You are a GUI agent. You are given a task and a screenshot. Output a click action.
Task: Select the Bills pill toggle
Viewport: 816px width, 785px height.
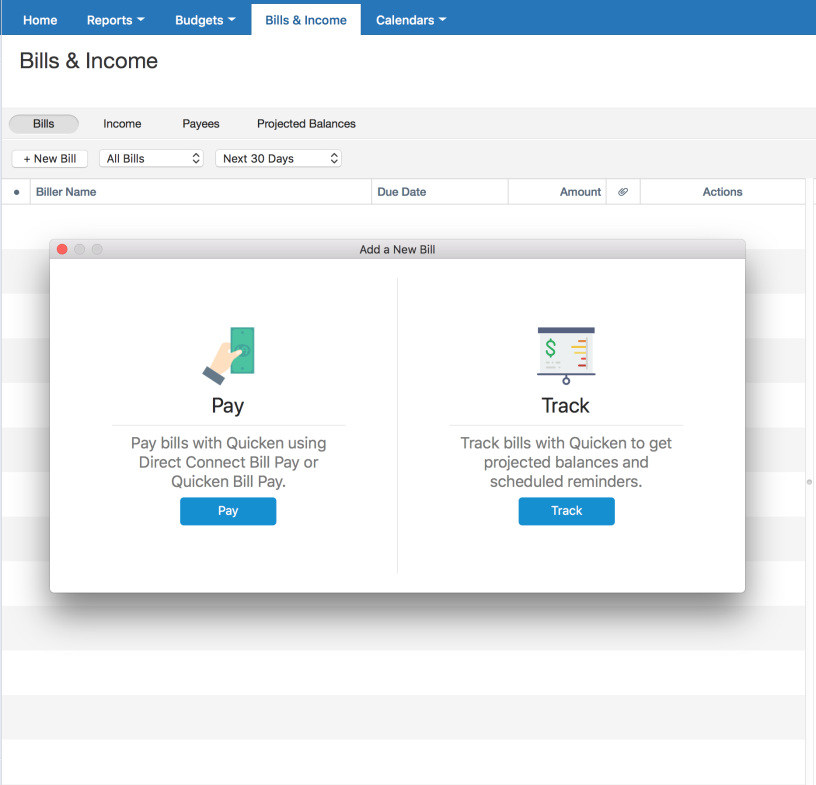click(x=44, y=124)
